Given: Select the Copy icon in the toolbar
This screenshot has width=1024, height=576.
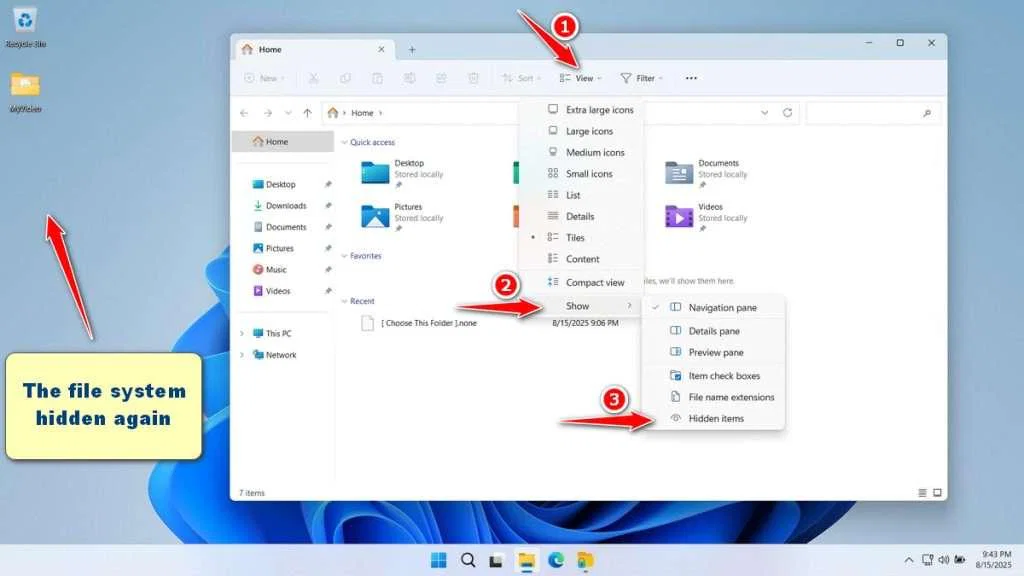Looking at the screenshot, I should click(x=343, y=78).
